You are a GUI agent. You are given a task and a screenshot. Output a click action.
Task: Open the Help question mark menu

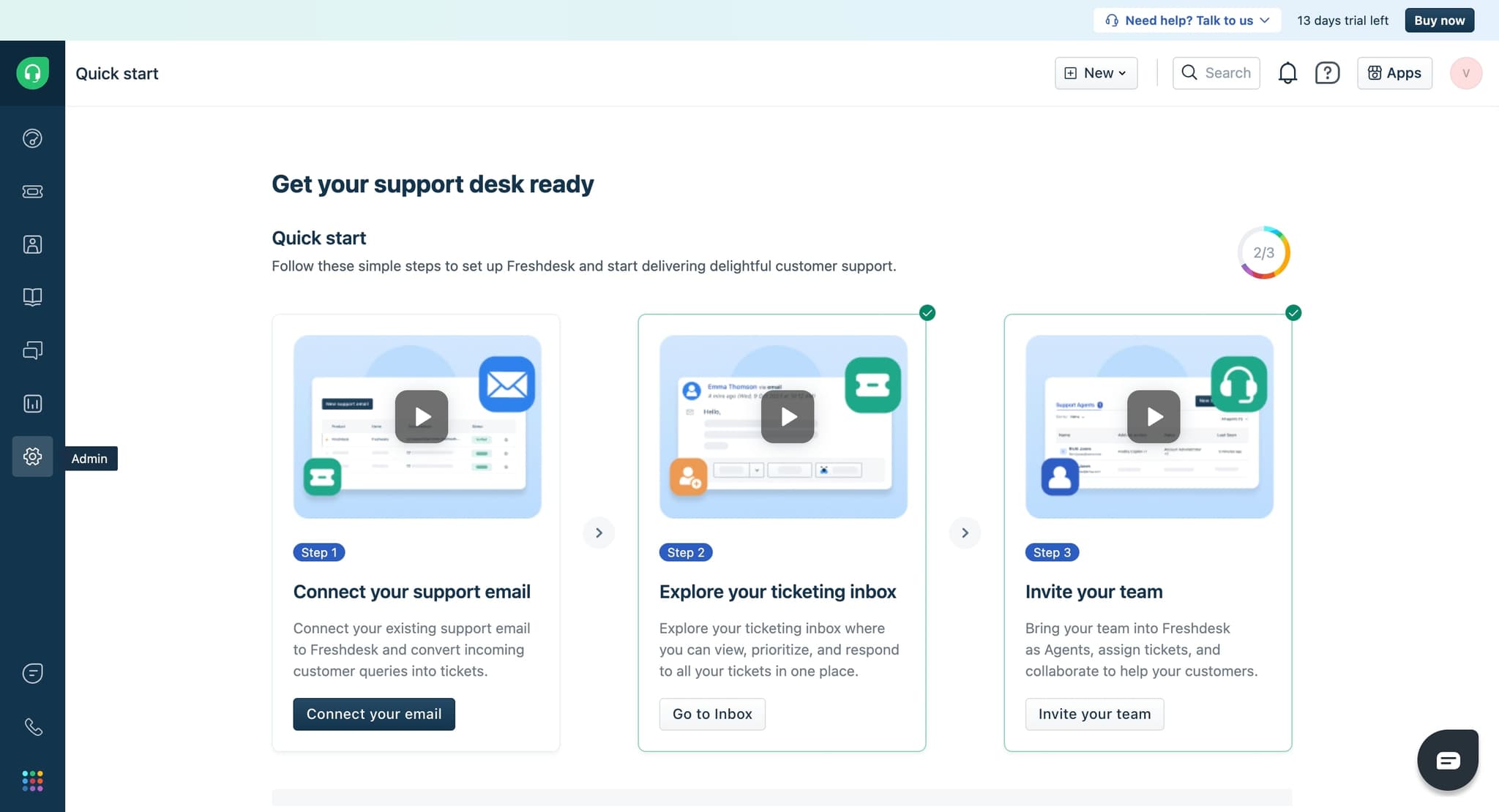point(1327,72)
